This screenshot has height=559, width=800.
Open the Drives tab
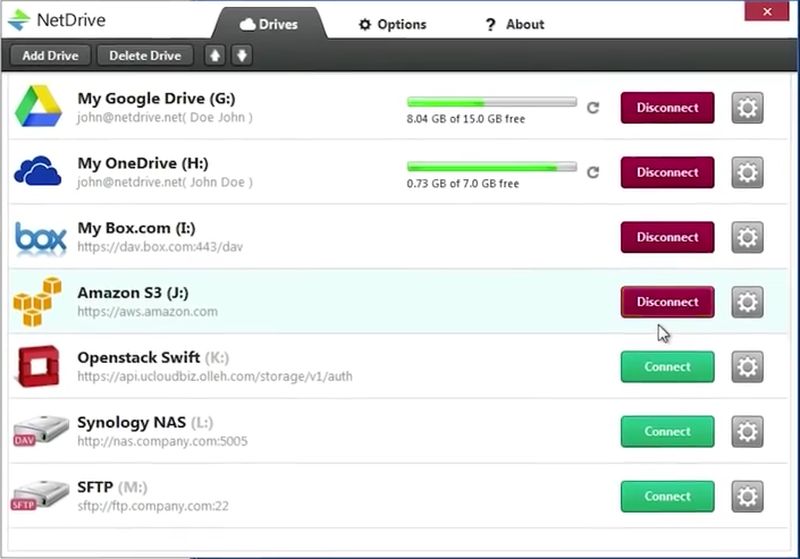(x=269, y=24)
